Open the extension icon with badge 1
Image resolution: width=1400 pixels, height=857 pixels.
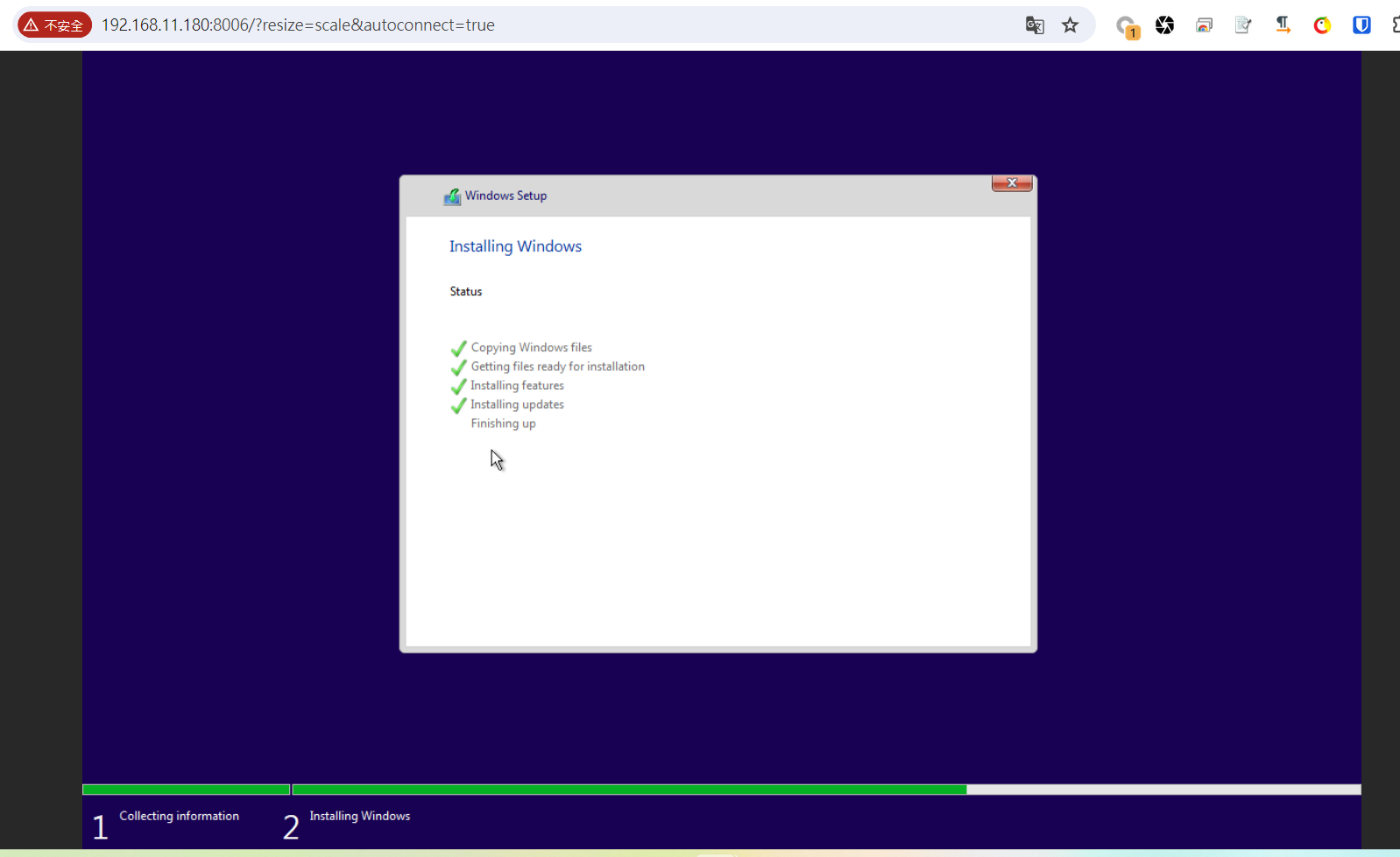tap(1128, 26)
